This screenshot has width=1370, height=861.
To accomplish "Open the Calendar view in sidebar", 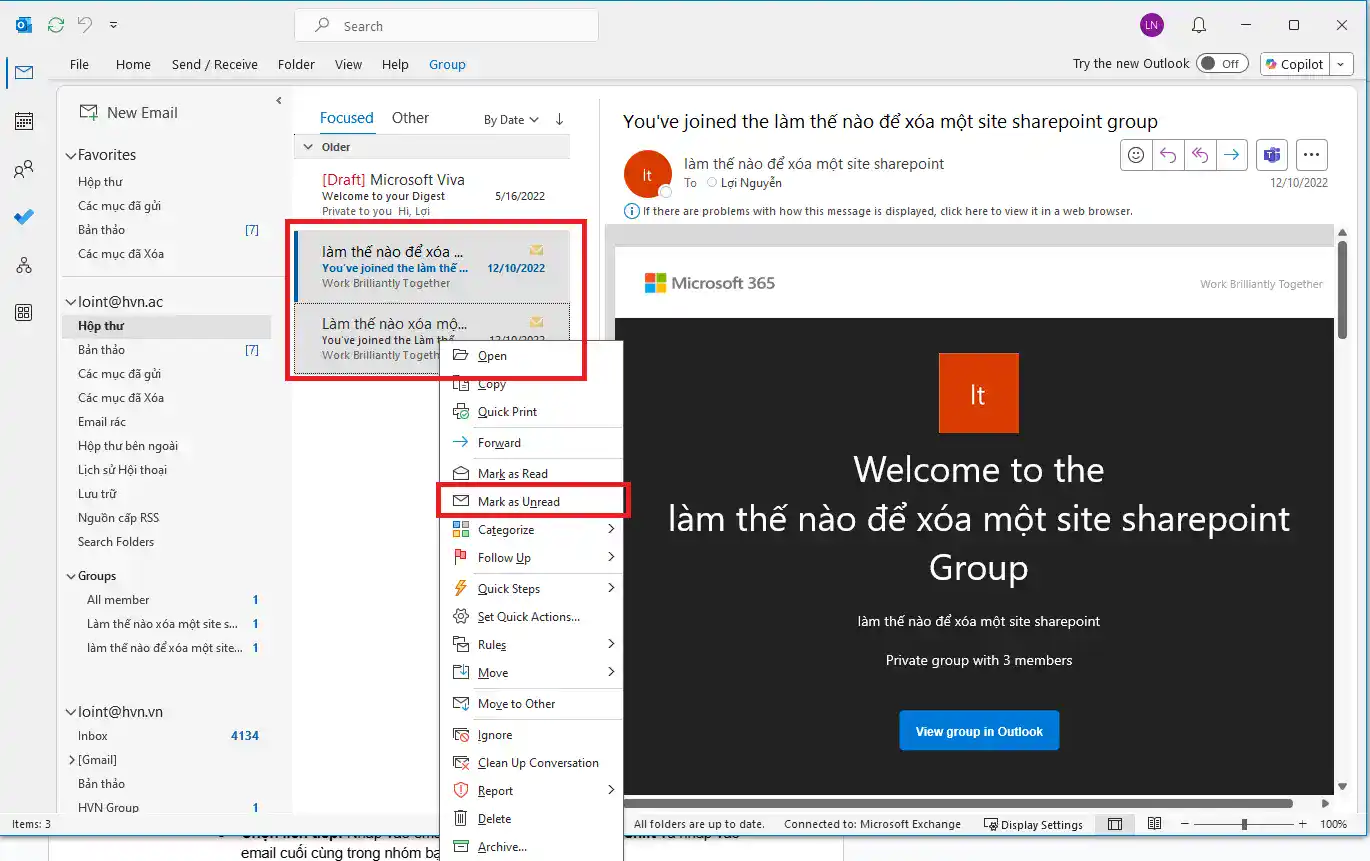I will click(24, 121).
